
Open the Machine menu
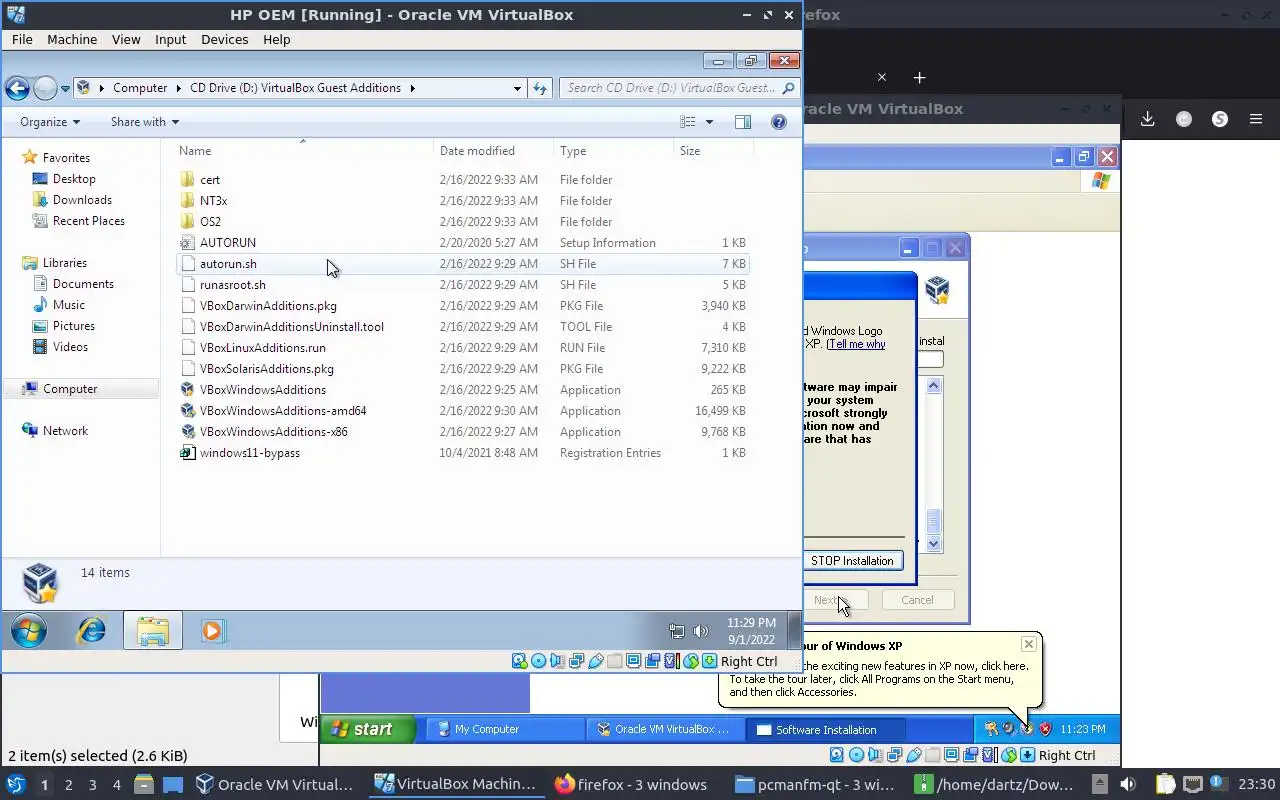tap(72, 39)
